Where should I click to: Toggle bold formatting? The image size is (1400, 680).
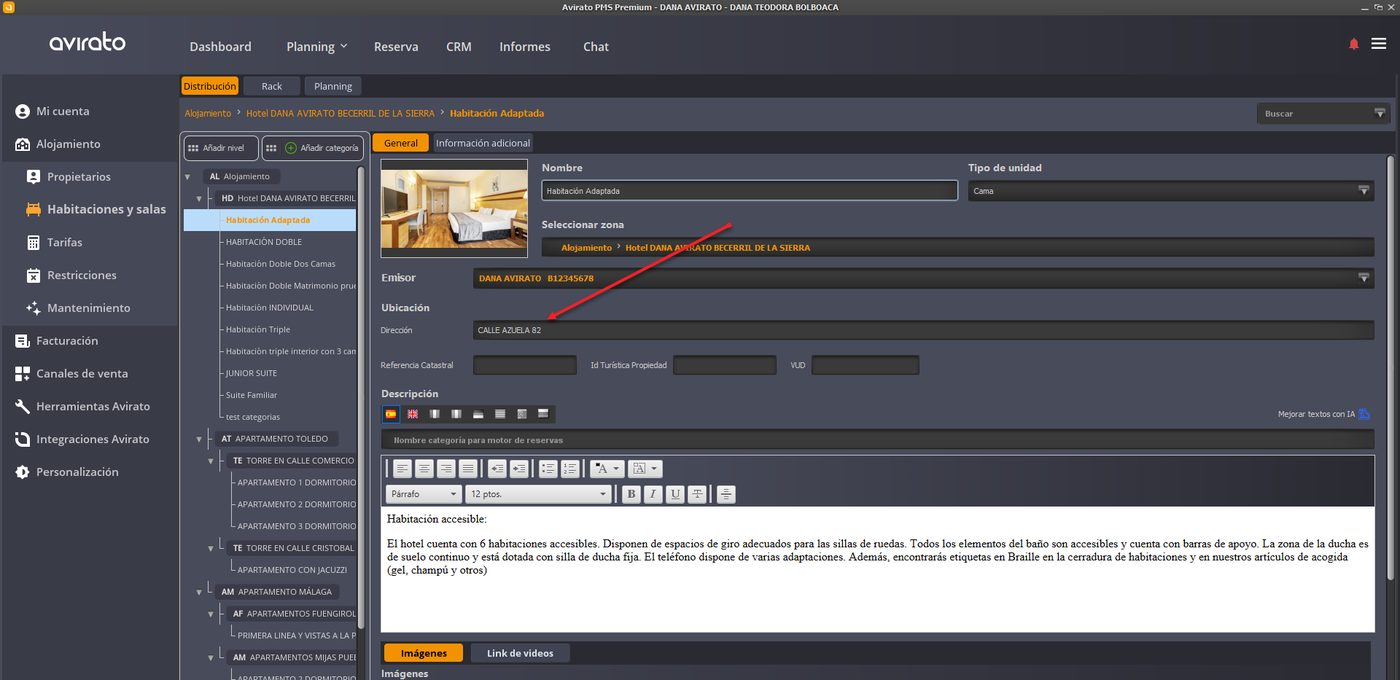(631, 494)
